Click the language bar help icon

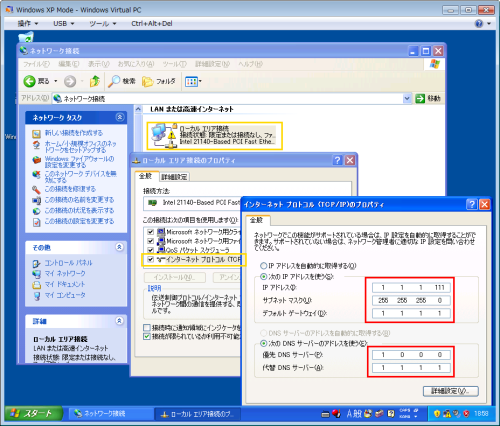pyautogui.click(x=391, y=414)
